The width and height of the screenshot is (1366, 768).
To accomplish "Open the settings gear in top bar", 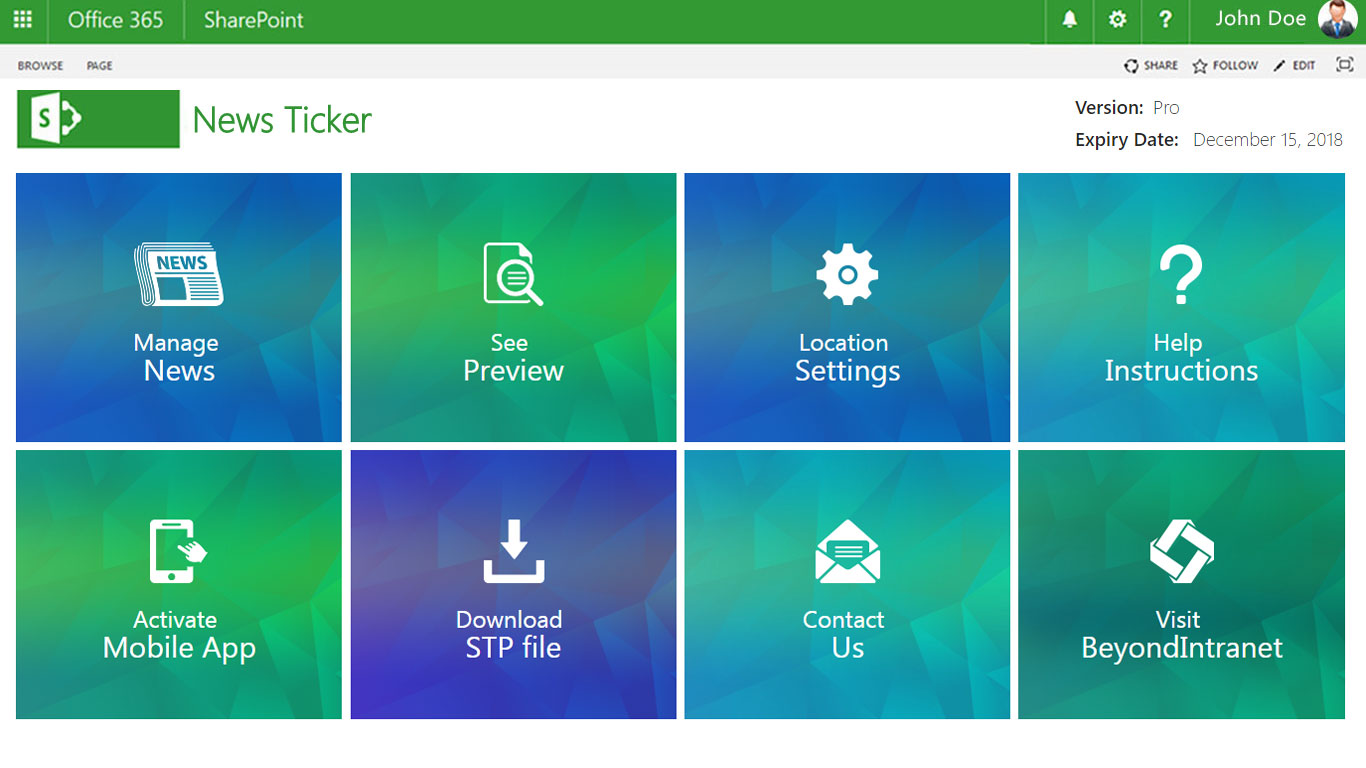I will (x=1117, y=19).
